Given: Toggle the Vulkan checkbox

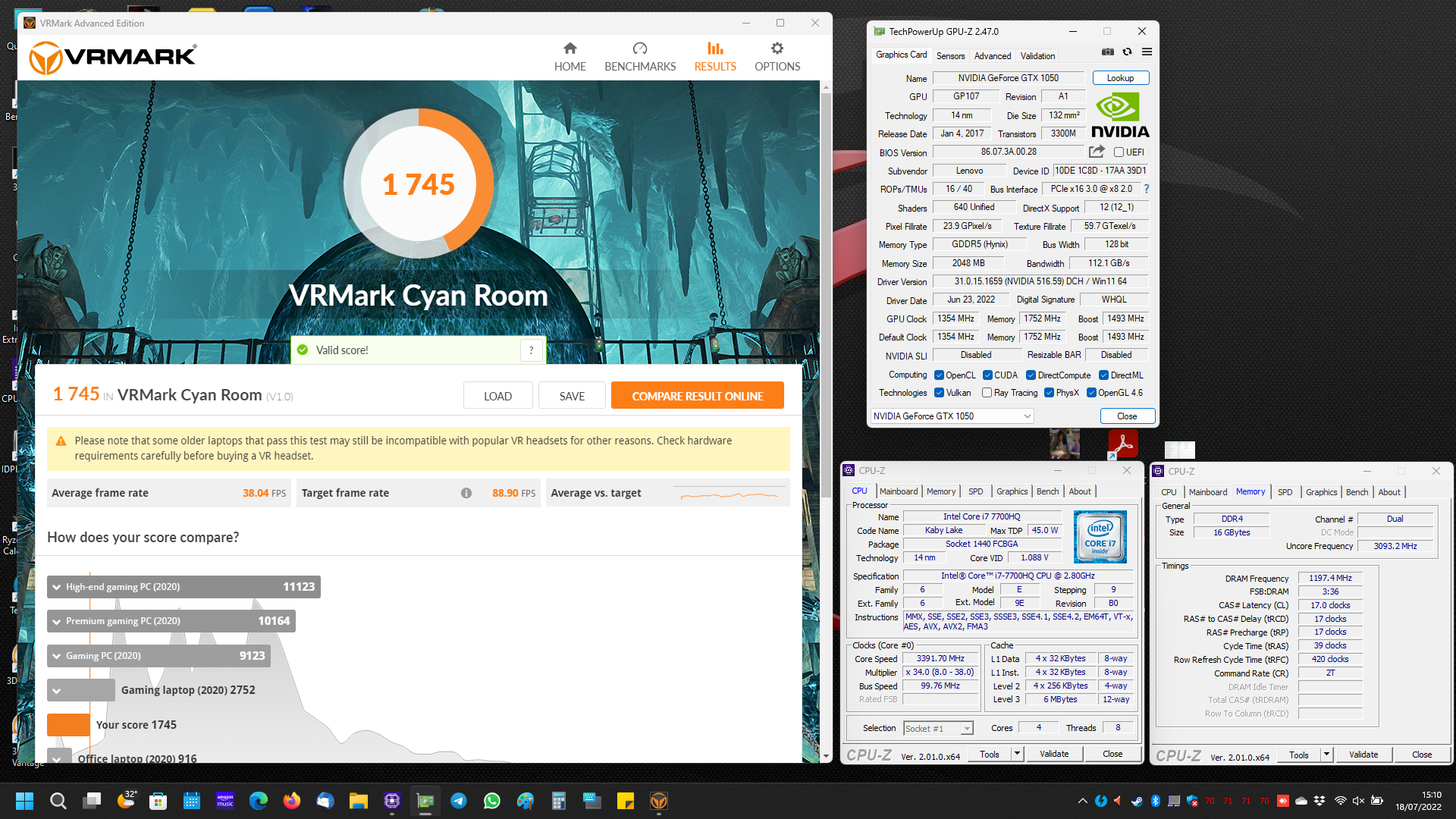Looking at the screenshot, I should pos(939,393).
